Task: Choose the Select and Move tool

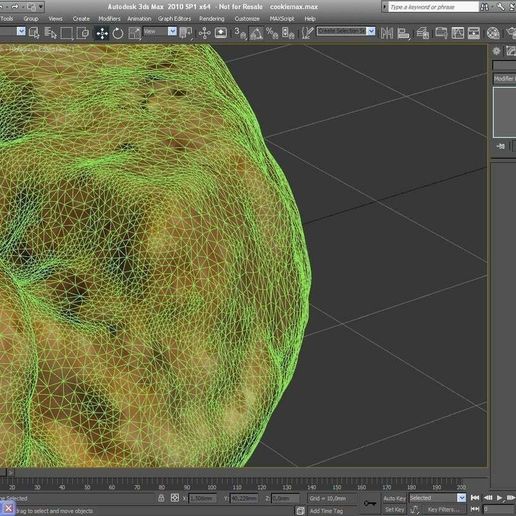Action: pyautogui.click(x=102, y=33)
